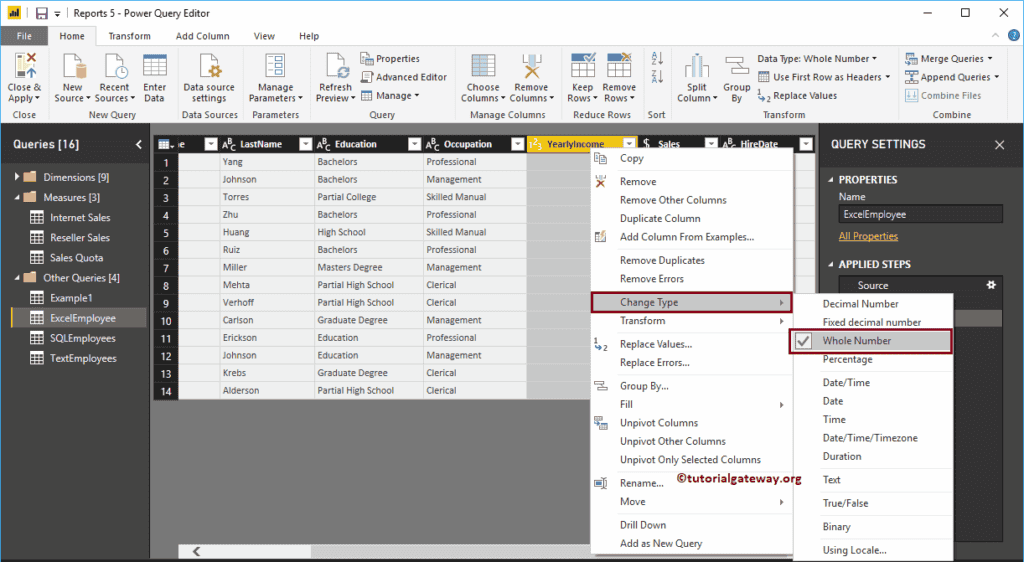Choose Remove Other Columns from the context menu
This screenshot has height=562, width=1024.
click(673, 200)
